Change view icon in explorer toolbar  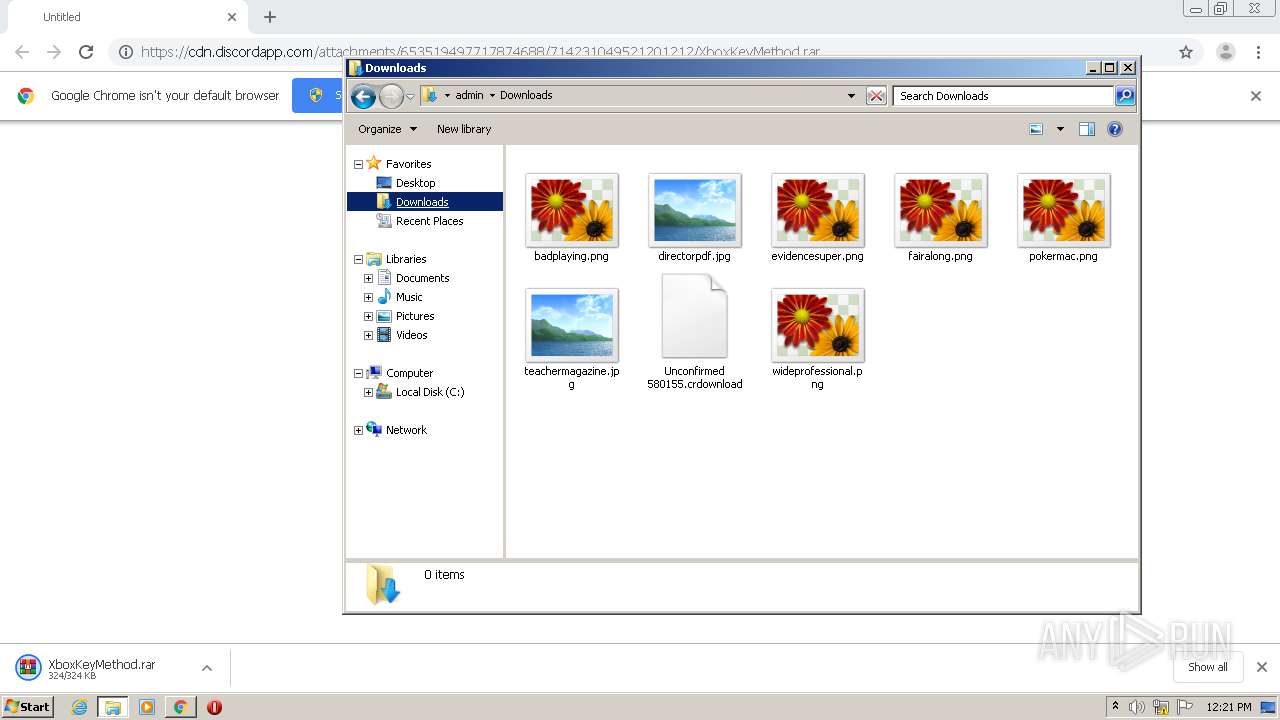coord(1036,129)
